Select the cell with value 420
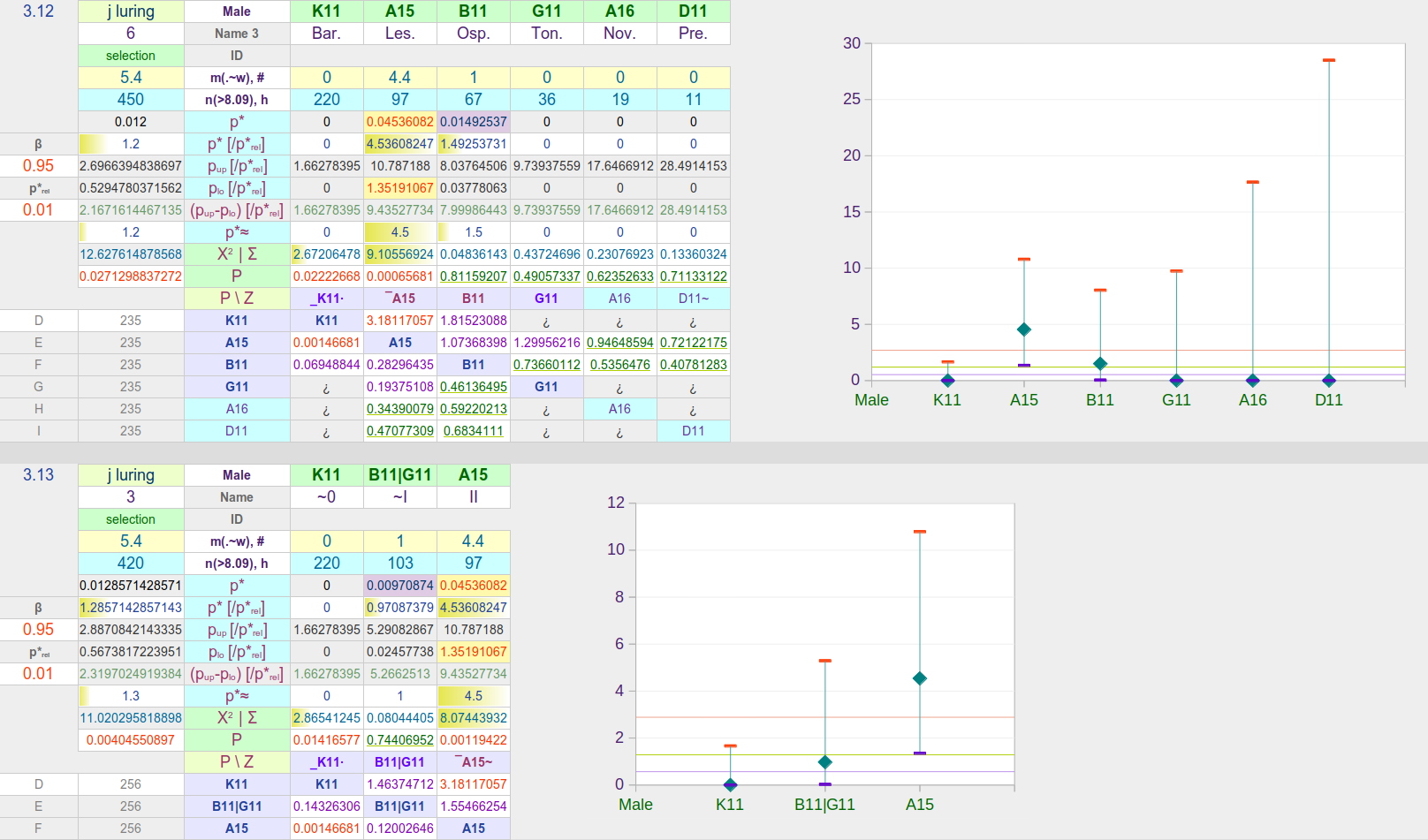Image resolution: width=1428 pixels, height=840 pixels. click(x=131, y=564)
